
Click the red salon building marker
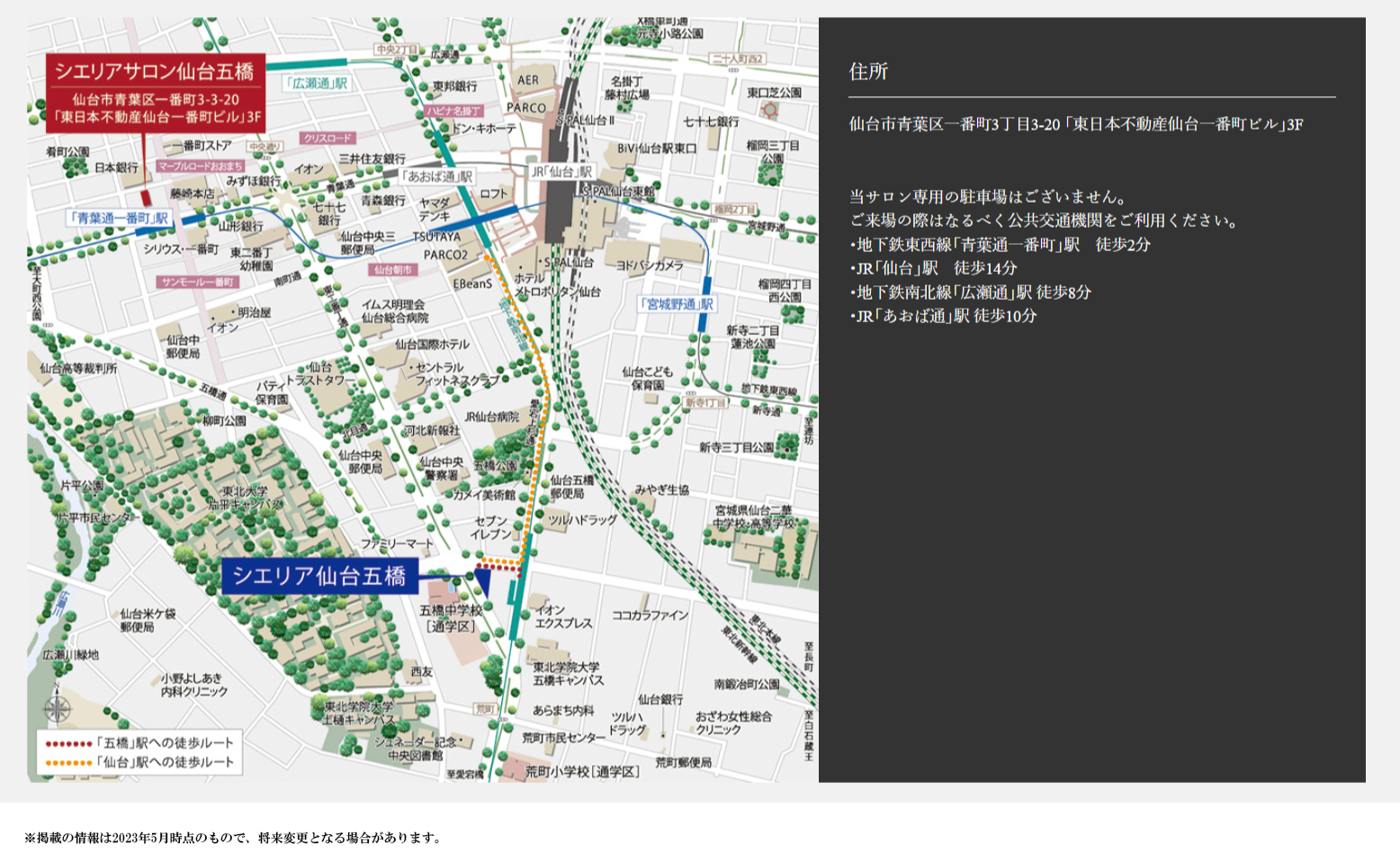point(146,197)
